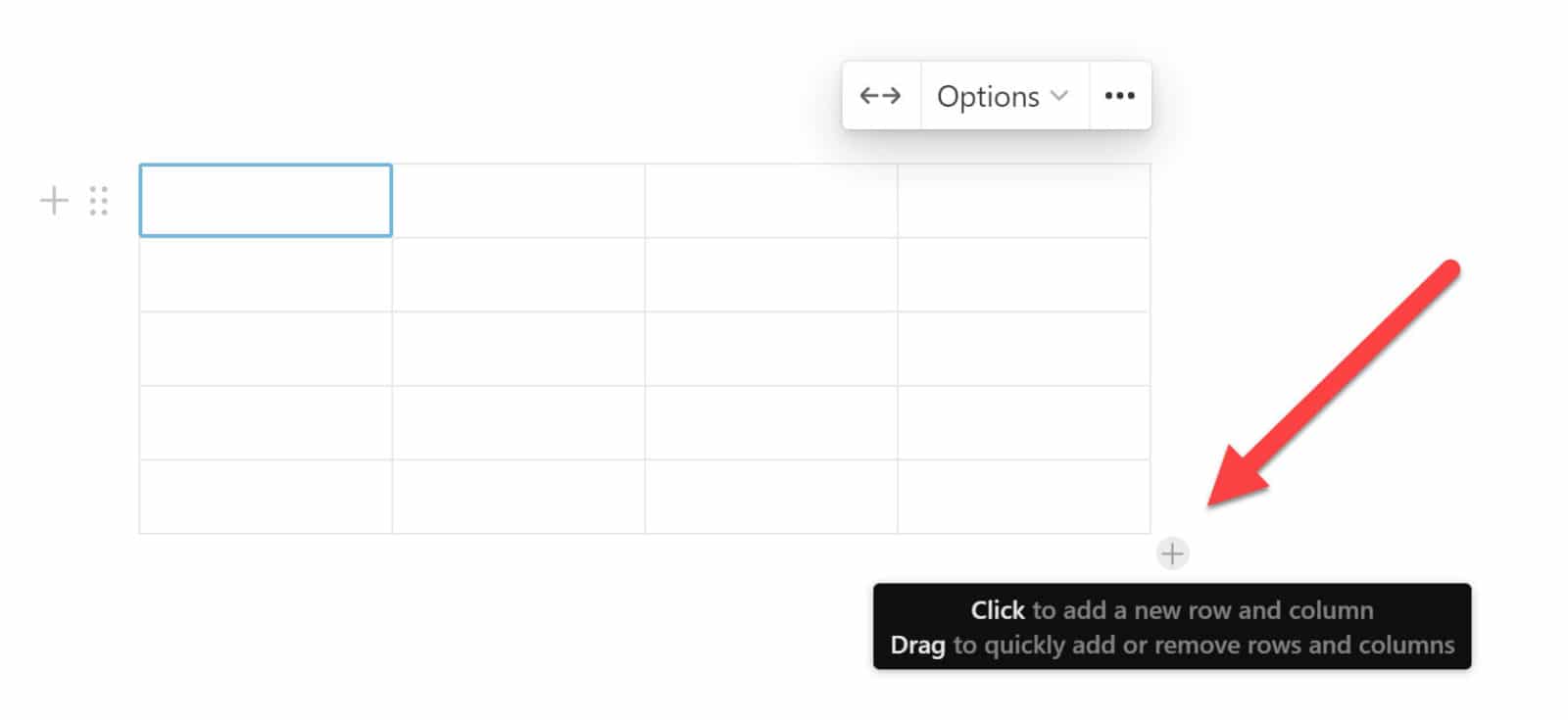The height and width of the screenshot is (720, 1568).
Task: Click the left arrow of the resize icon
Action: tap(868, 95)
